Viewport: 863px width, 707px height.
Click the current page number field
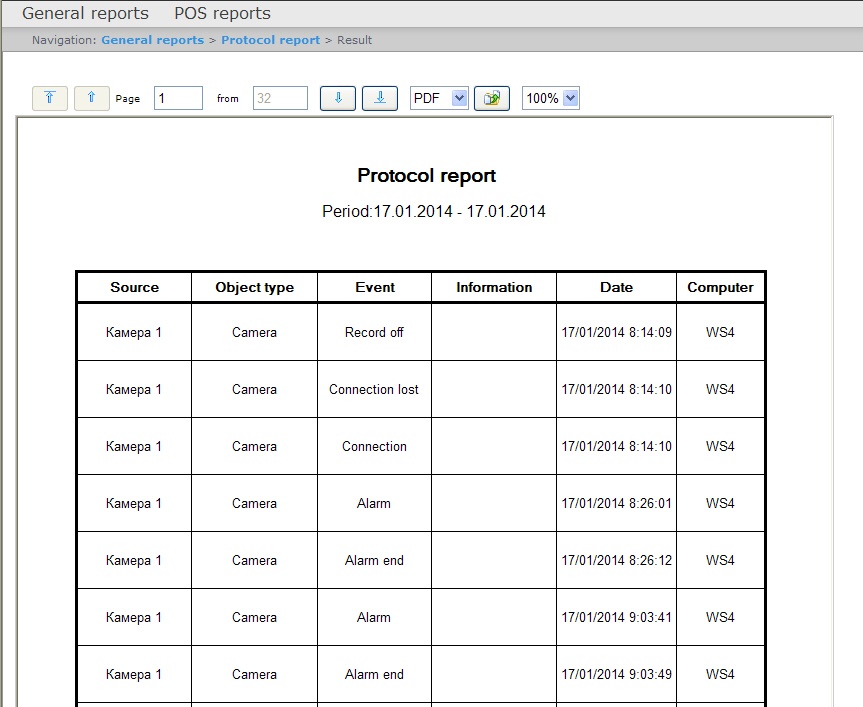pyautogui.click(x=178, y=98)
